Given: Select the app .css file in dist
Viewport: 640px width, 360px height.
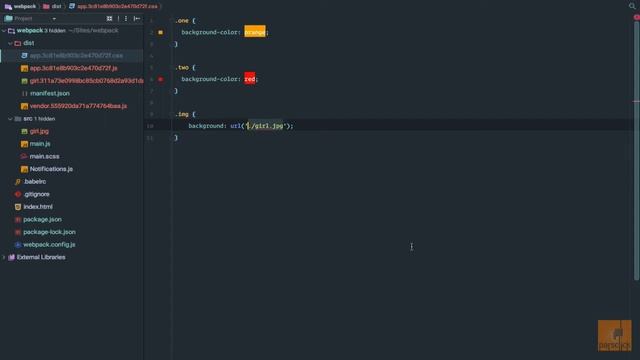Looking at the screenshot, I should (71, 56).
